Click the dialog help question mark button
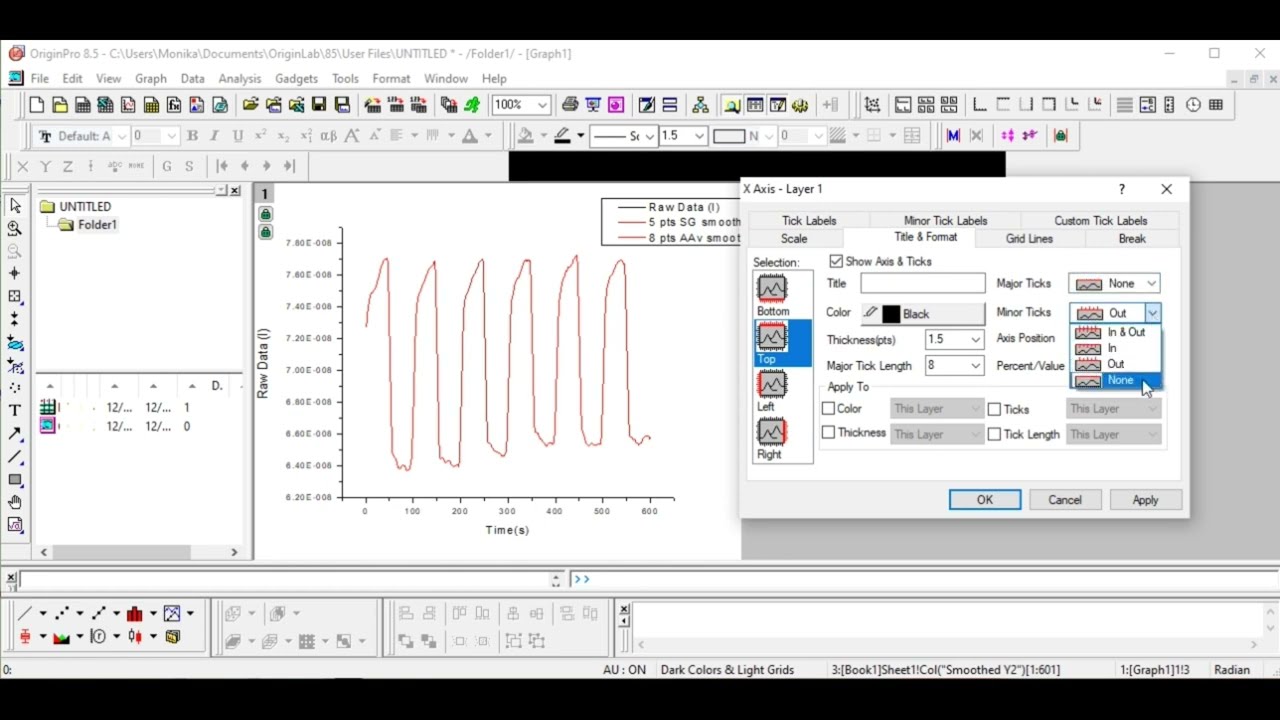 (x=1122, y=189)
